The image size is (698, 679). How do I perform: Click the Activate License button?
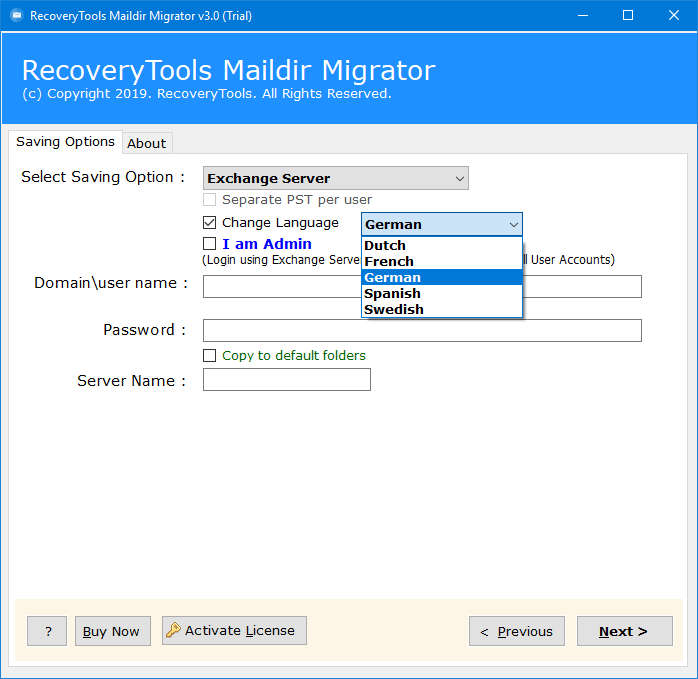coord(234,630)
